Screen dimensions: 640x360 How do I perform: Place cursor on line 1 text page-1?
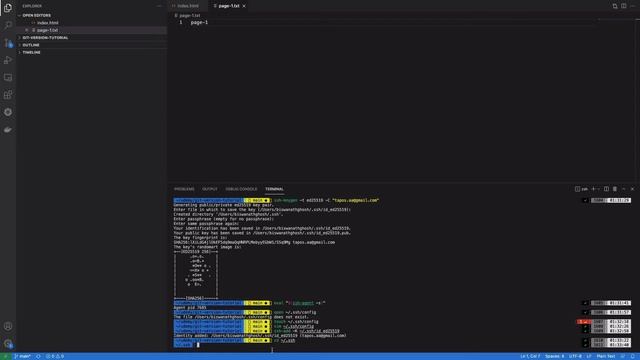(x=199, y=22)
